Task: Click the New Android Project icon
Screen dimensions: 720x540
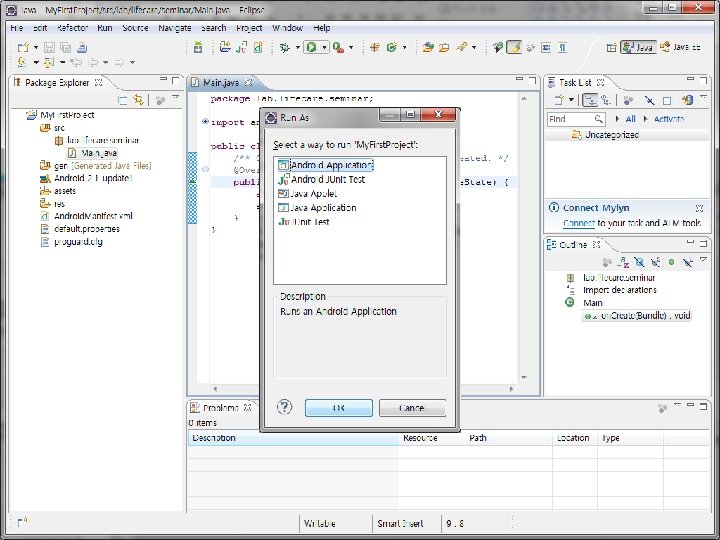Action: tap(225, 47)
